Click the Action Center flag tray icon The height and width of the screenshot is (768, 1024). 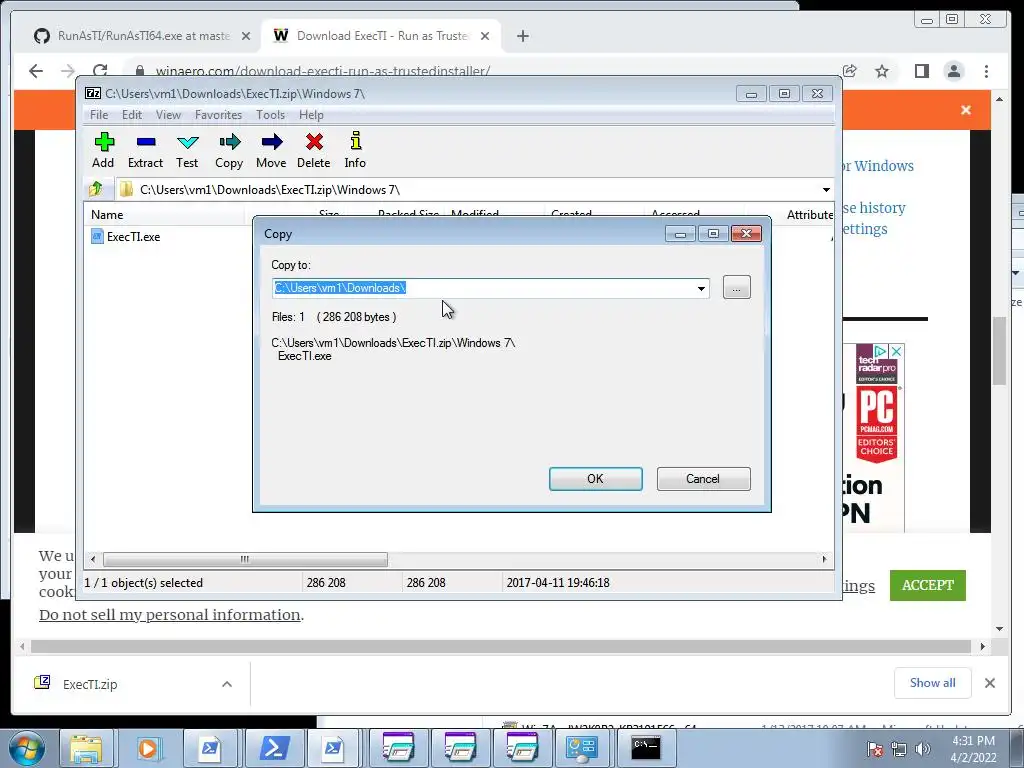tap(875, 749)
